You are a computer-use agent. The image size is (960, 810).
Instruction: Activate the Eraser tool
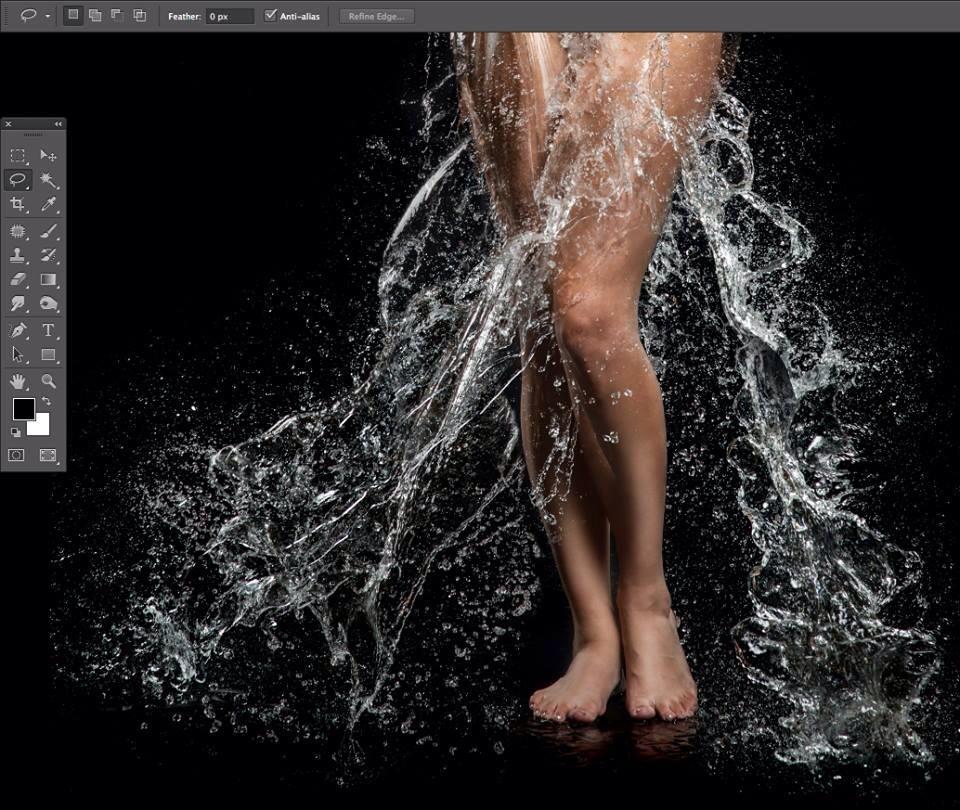pyautogui.click(x=17, y=280)
